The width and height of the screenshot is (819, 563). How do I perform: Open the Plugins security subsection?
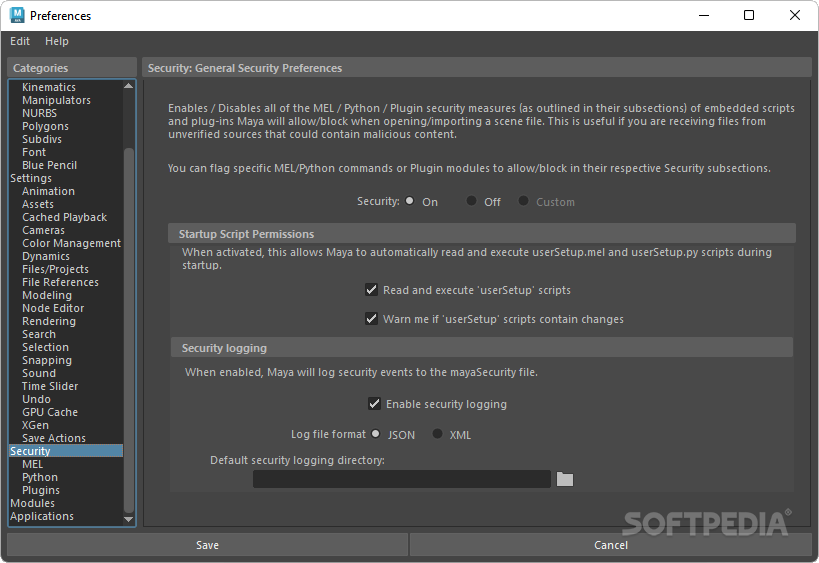(41, 490)
